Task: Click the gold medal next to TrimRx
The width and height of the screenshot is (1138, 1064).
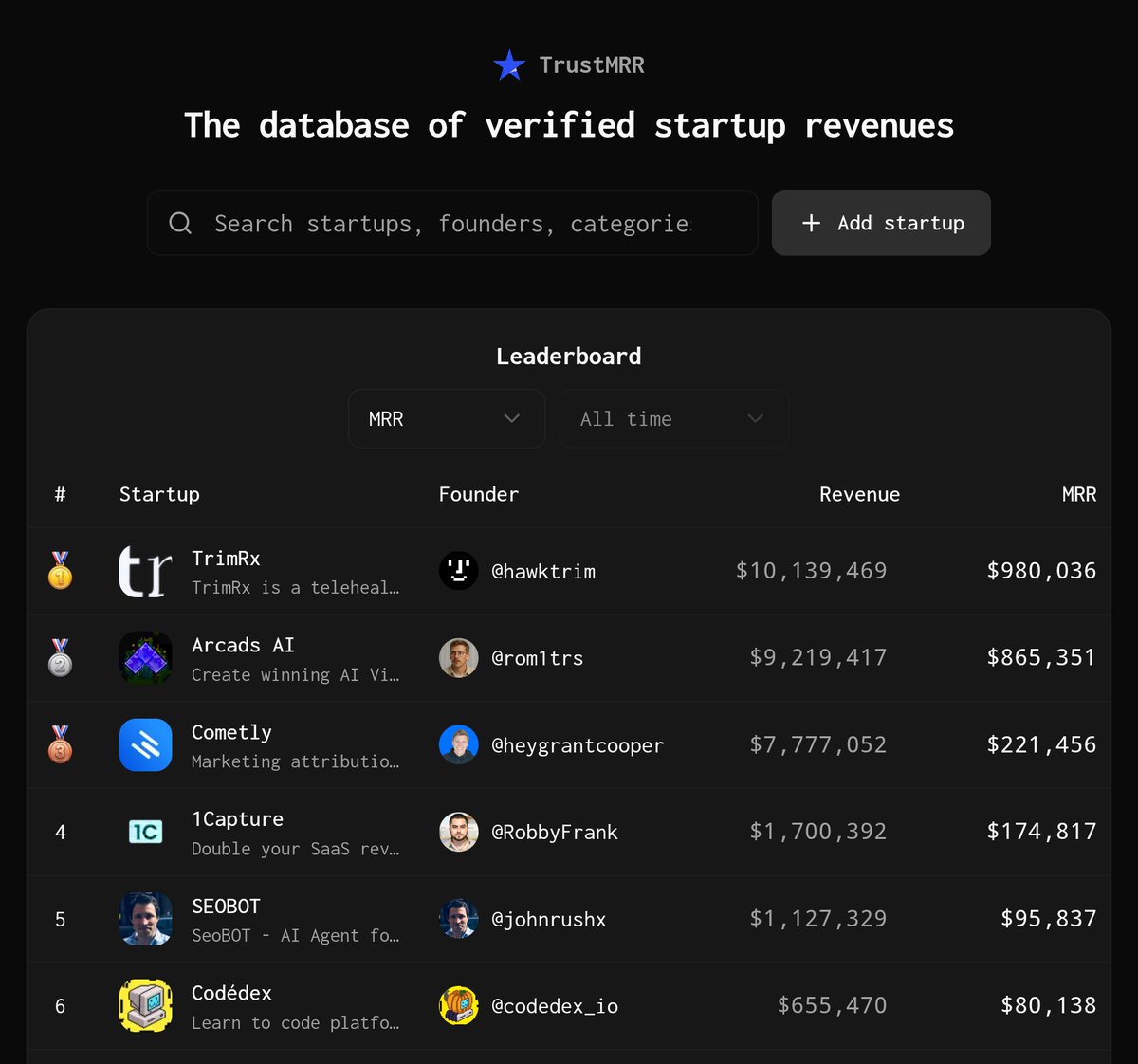Action: [x=60, y=571]
